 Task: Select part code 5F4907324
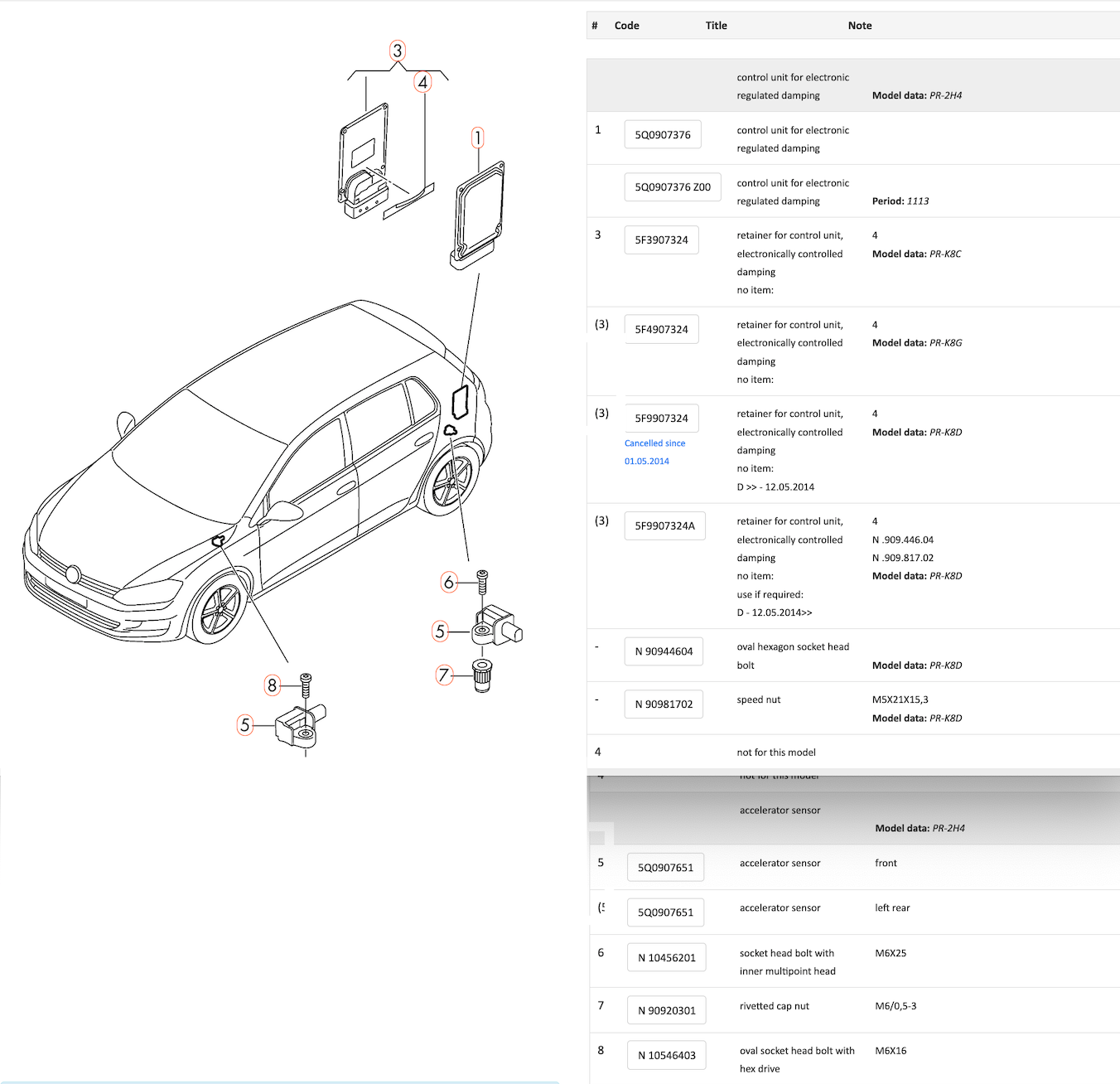[661, 329]
